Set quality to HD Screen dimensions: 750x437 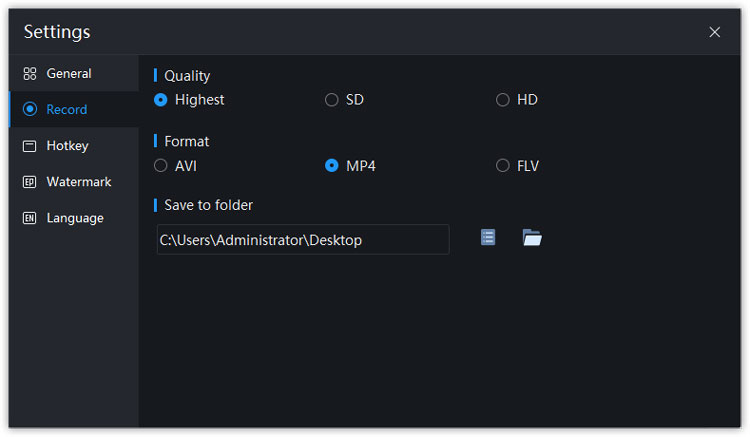(503, 100)
